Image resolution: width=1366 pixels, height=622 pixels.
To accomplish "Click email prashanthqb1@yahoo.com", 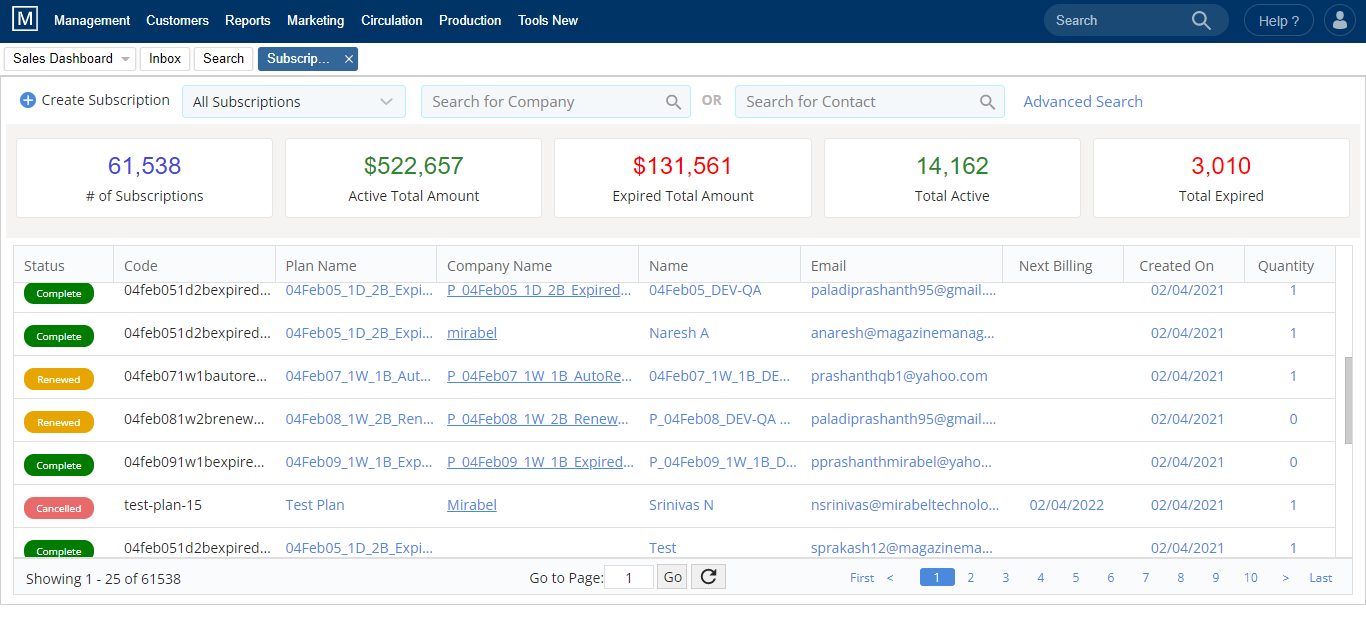I will (899, 376).
